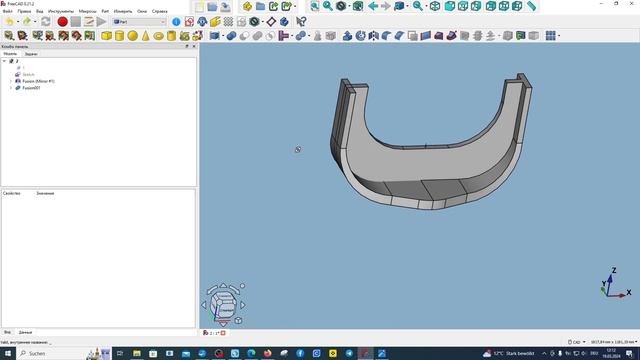Click the Extrude tool icon
640x360 pixels.
pos(347,36)
